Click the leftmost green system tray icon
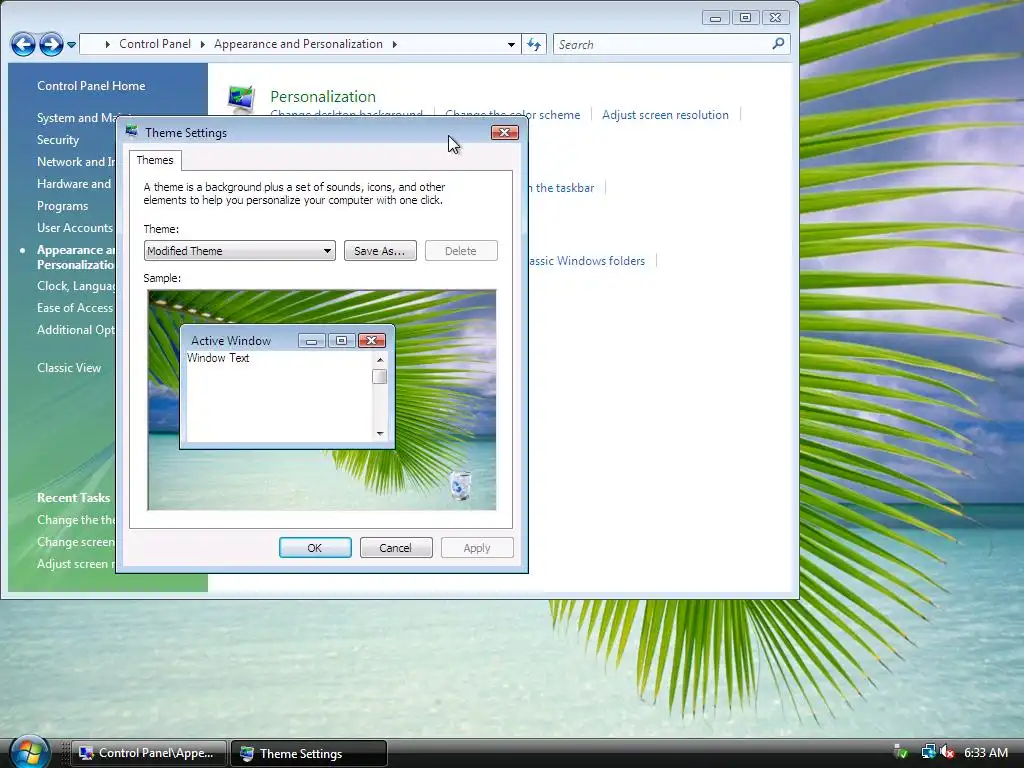This screenshot has height=768, width=1024. (901, 752)
